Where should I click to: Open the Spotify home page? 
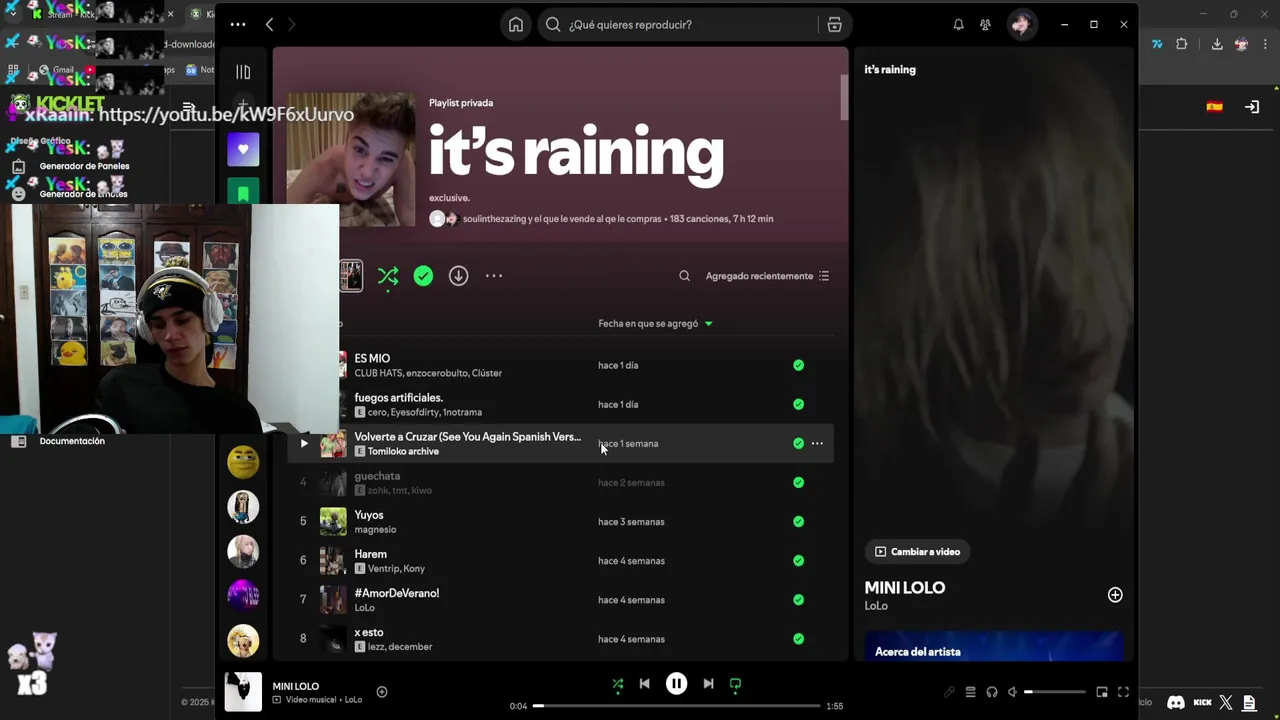point(516,25)
